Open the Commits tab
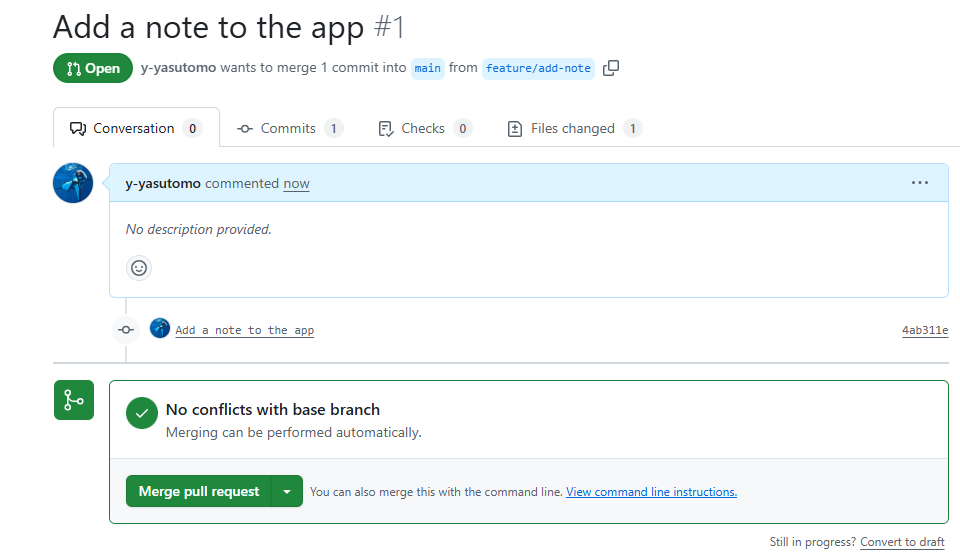The image size is (960, 557). click(x=289, y=128)
